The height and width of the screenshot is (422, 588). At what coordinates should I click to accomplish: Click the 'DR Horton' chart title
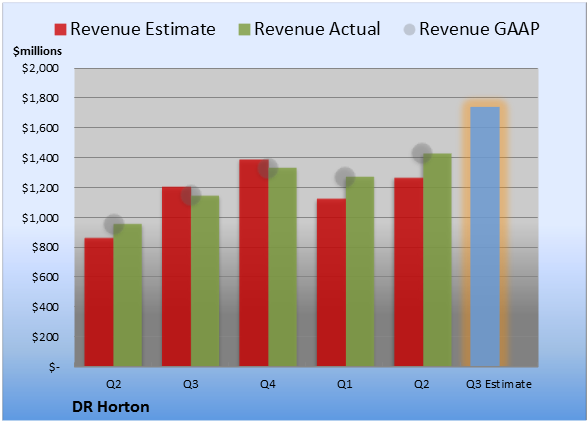click(111, 407)
